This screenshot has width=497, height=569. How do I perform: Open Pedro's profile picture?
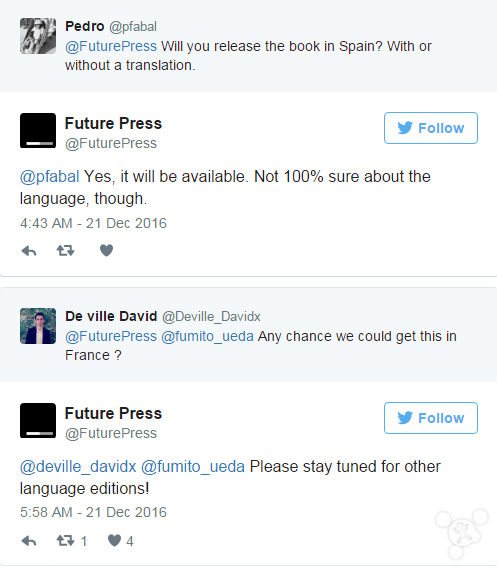38,36
